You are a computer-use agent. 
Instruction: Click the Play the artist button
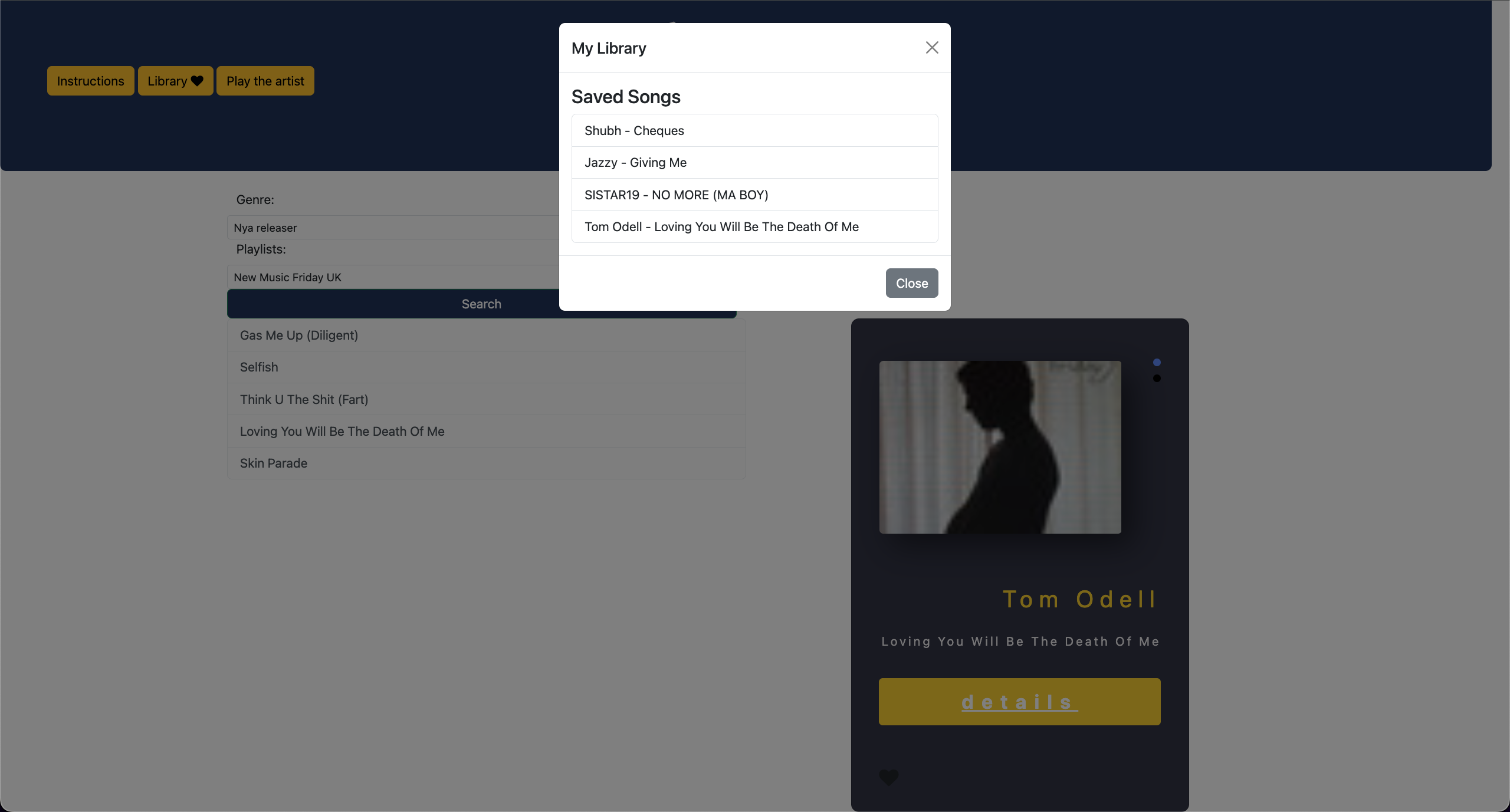pyautogui.click(x=265, y=81)
